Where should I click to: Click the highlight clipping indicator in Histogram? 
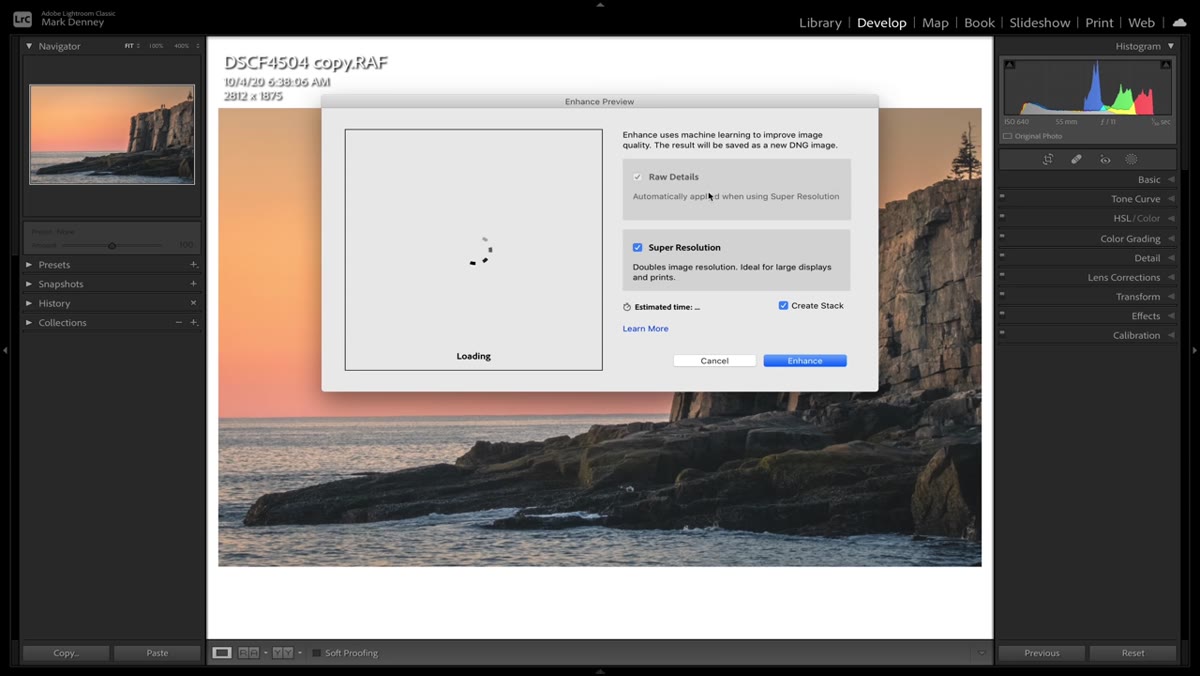[x=1166, y=65]
